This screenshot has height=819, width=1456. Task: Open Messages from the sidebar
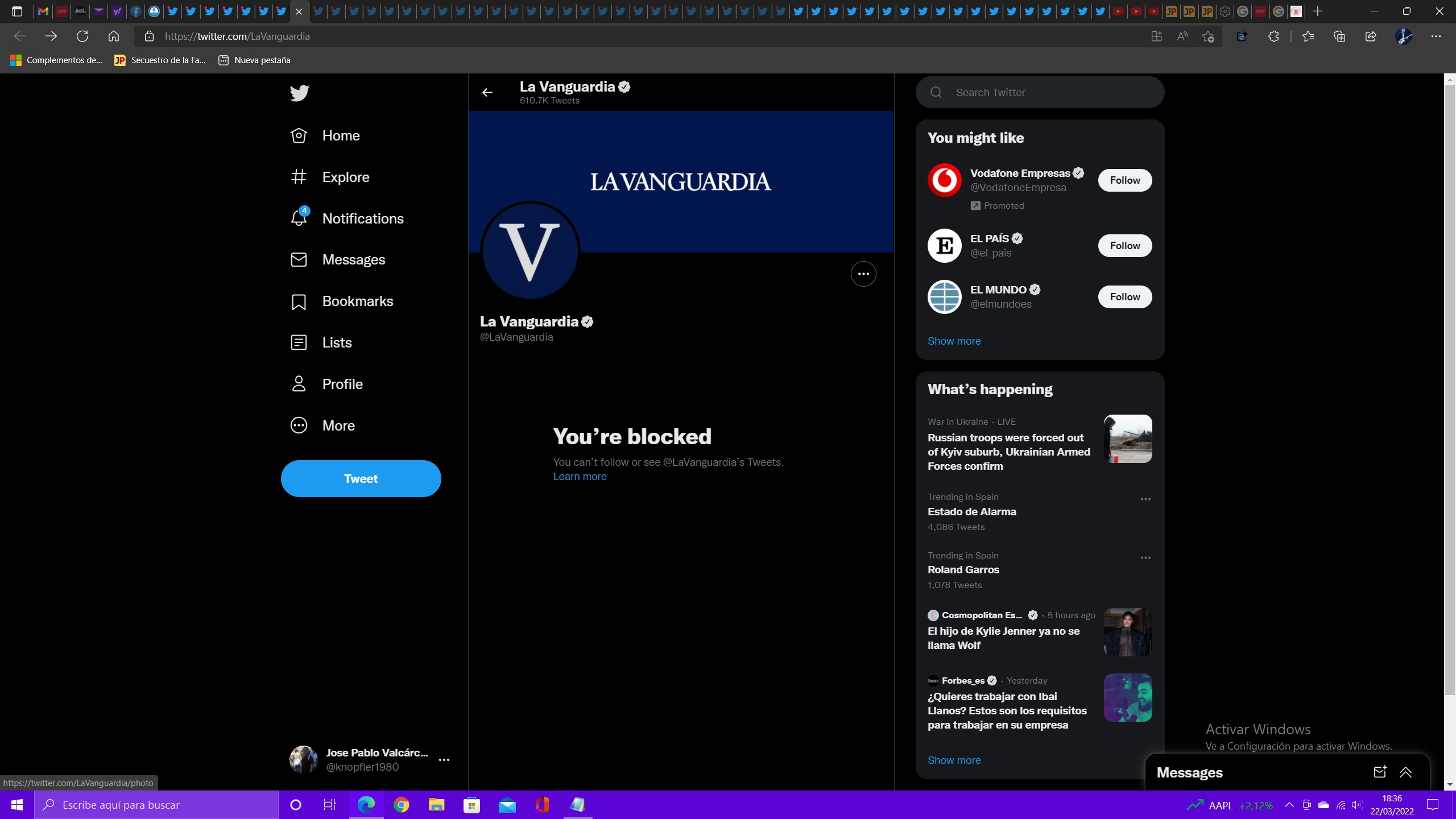(x=338, y=259)
